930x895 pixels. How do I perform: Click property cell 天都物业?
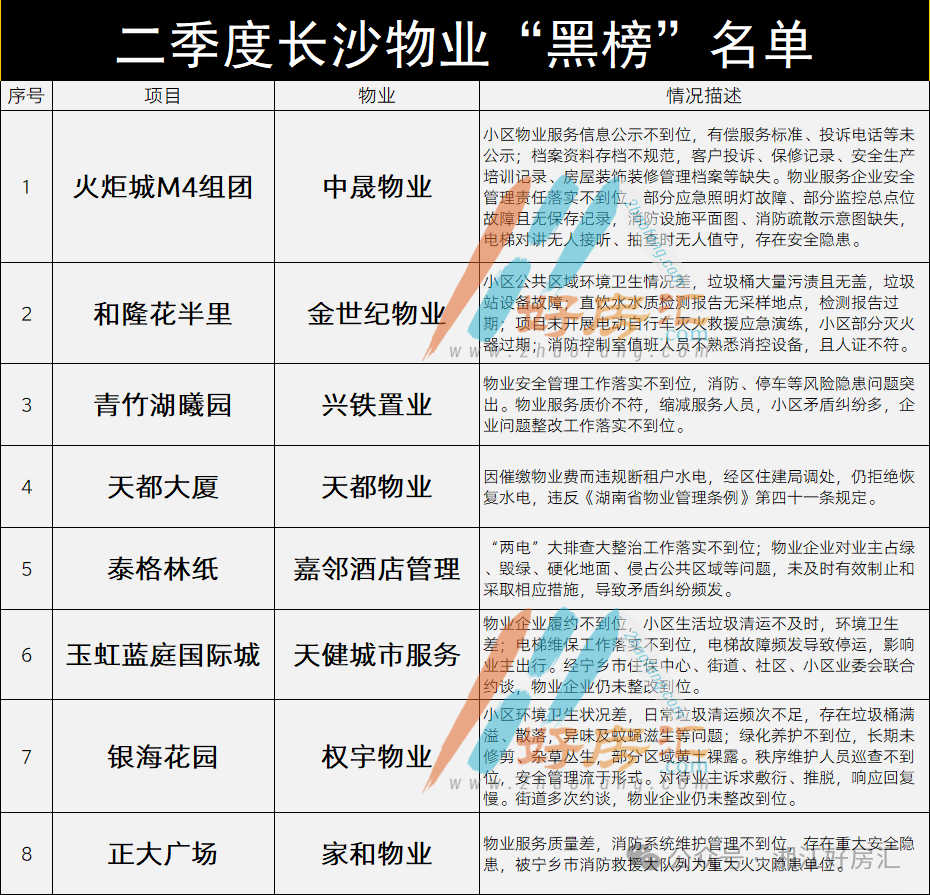pos(377,487)
